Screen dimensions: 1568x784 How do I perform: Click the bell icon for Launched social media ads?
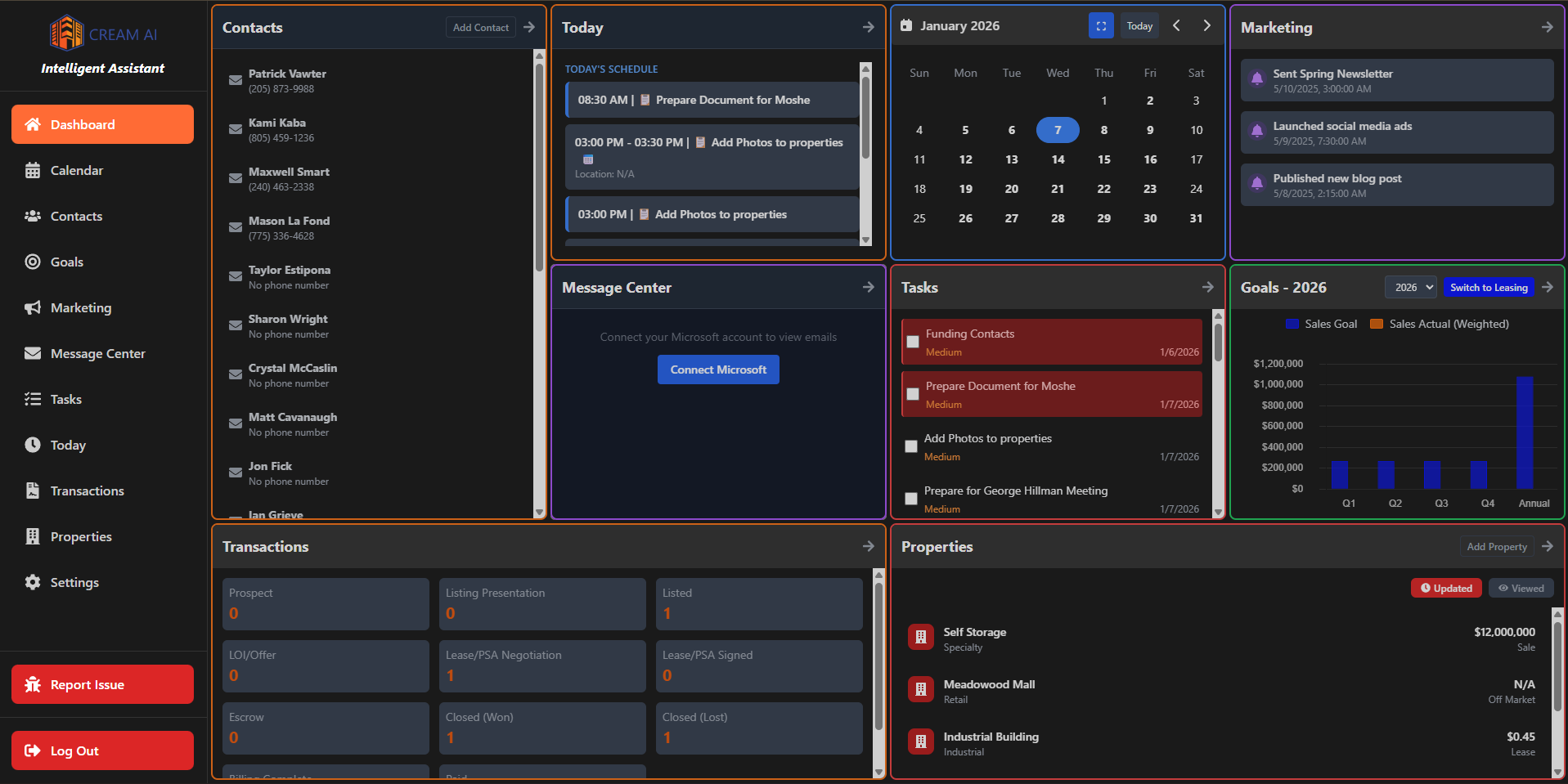pyautogui.click(x=1257, y=132)
